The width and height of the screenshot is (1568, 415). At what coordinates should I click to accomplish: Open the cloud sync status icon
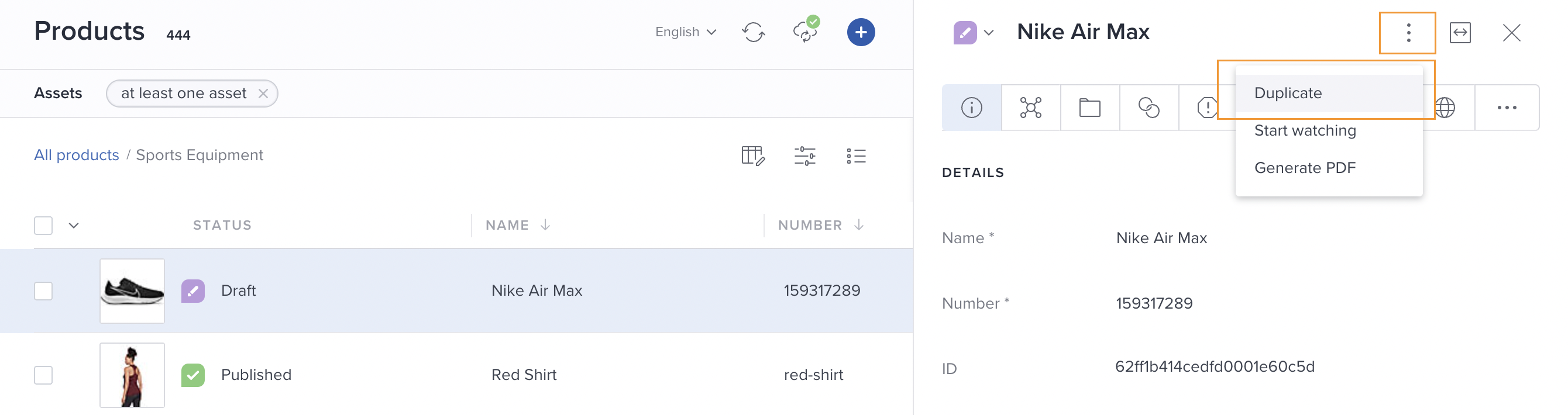click(x=806, y=30)
